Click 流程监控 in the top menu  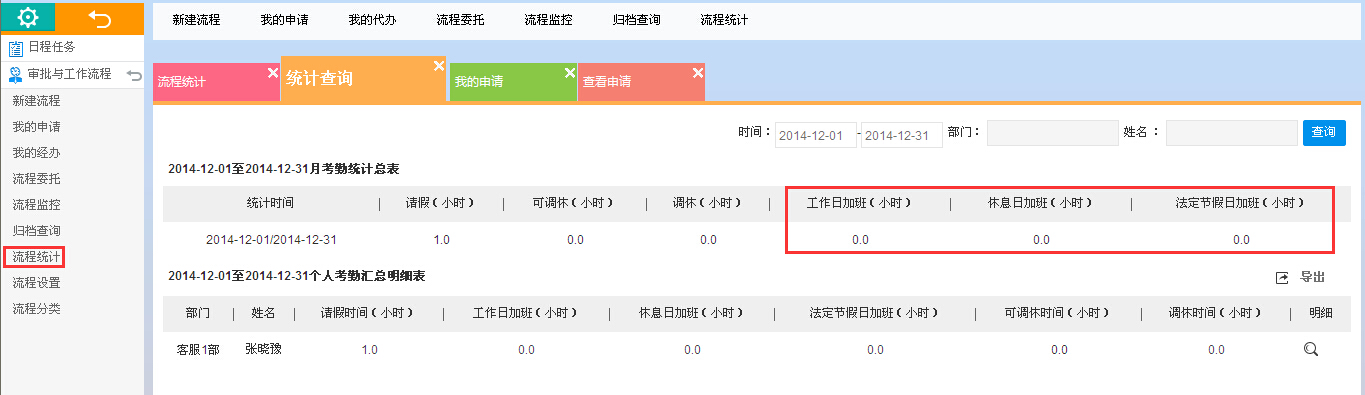pos(548,20)
